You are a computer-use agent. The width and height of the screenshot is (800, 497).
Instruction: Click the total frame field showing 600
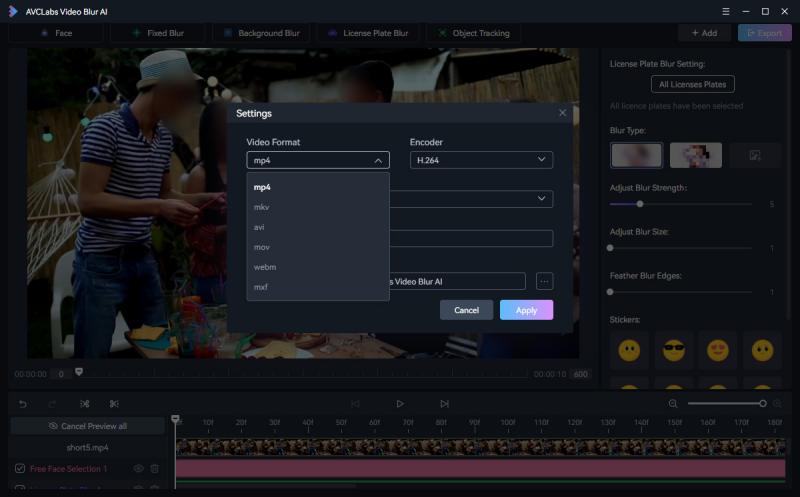coord(581,374)
